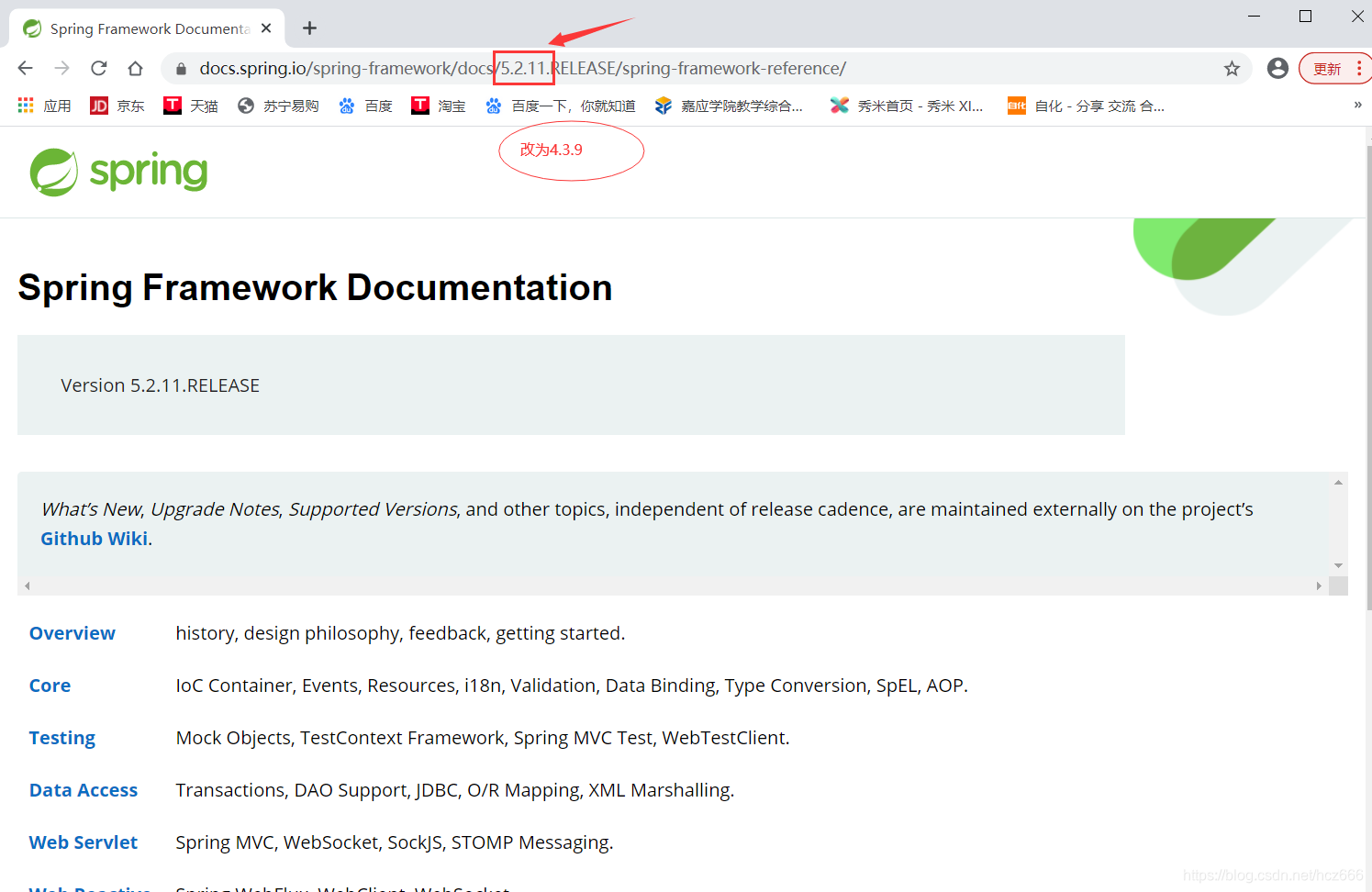This screenshot has width=1372, height=892.
Task: Click the browser forward arrow
Action: pos(61,68)
